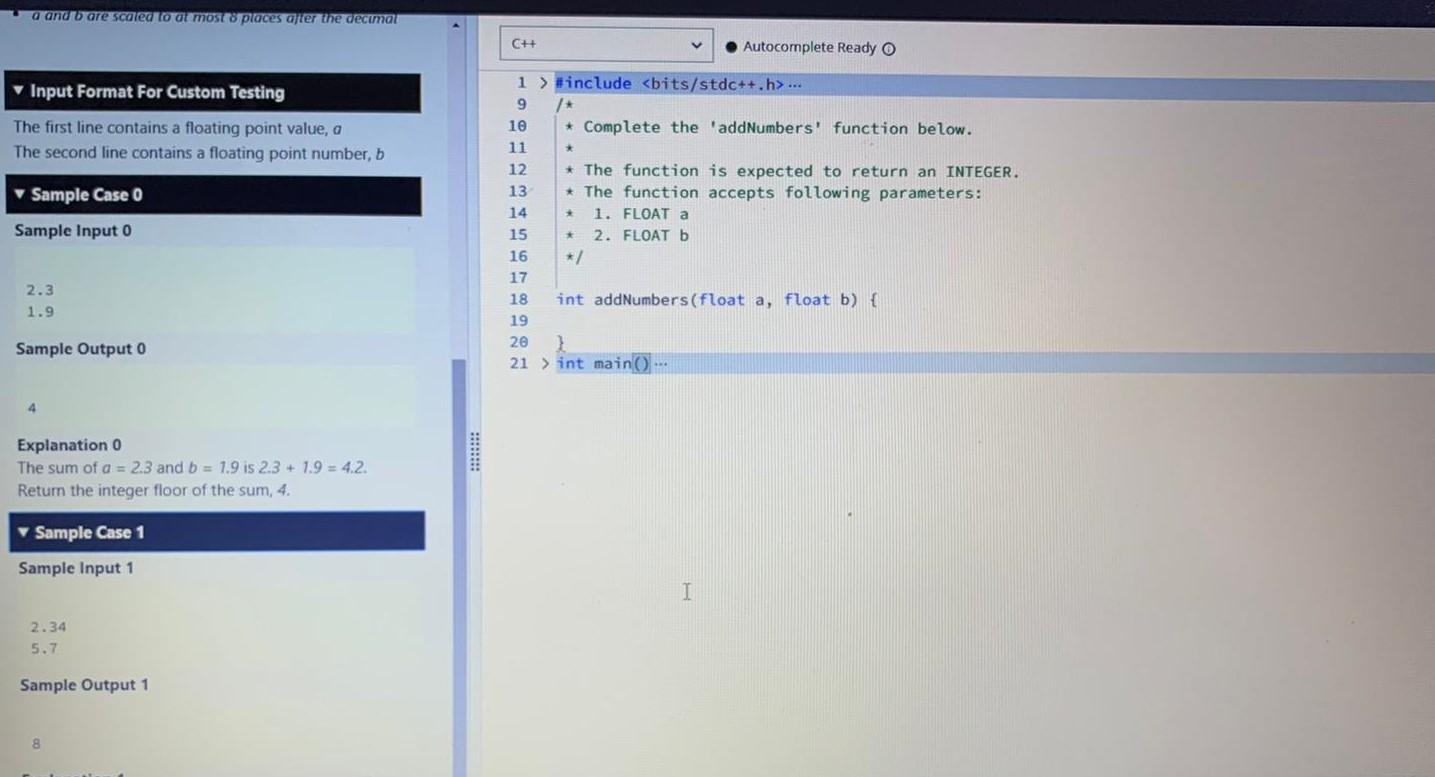Collapse the Sample Case 1 section
This screenshot has height=777, width=1435.
click(23, 532)
